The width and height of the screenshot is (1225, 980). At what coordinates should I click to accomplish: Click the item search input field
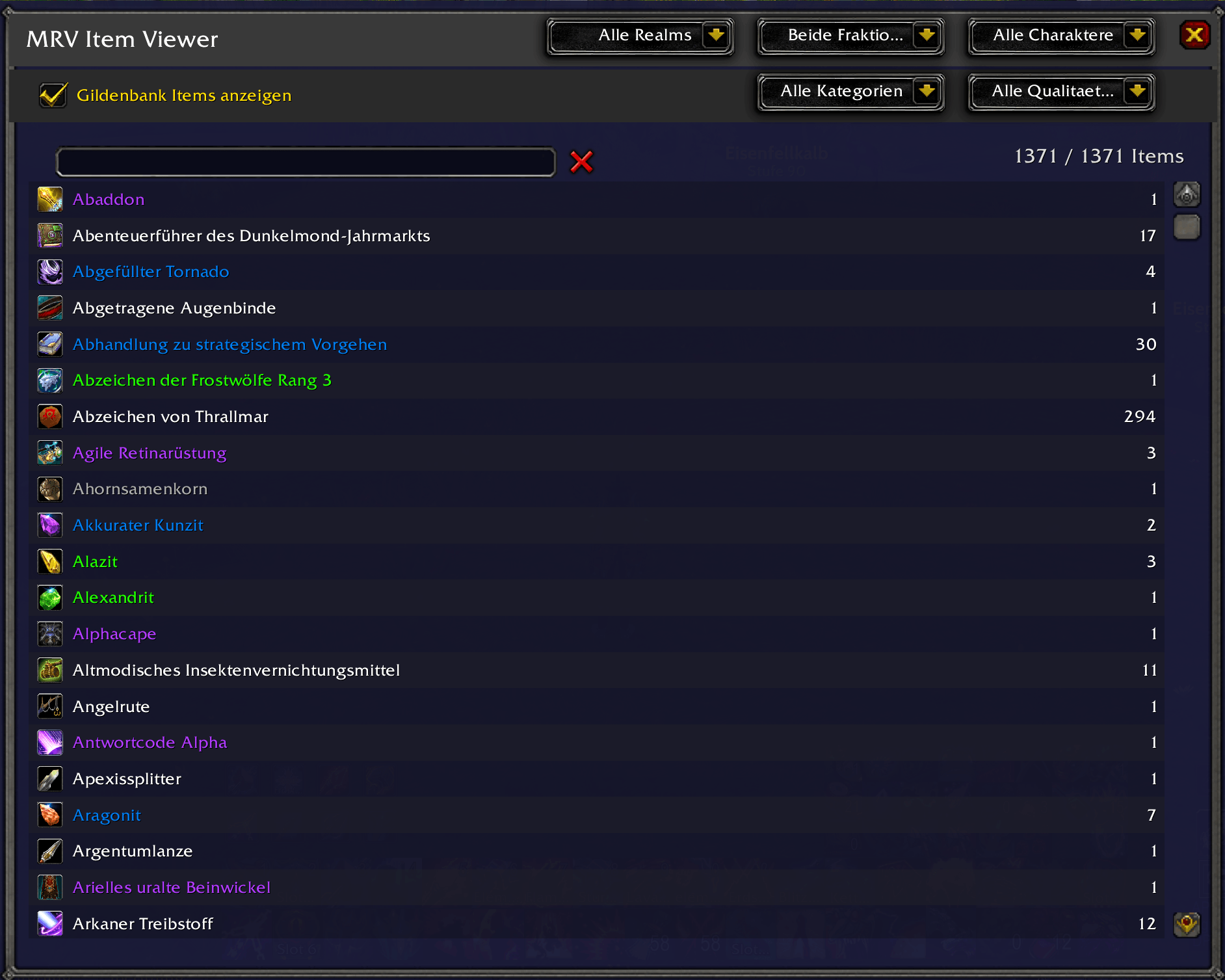[x=306, y=162]
